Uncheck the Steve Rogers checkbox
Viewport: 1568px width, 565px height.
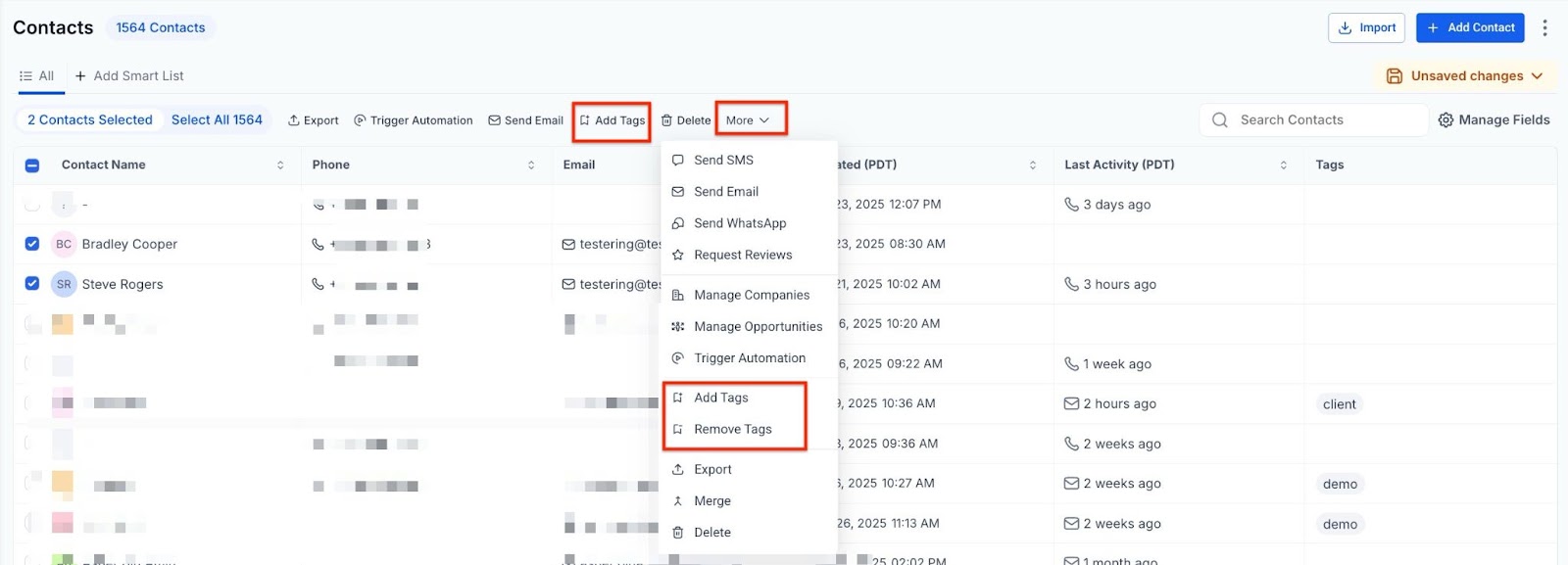point(32,284)
